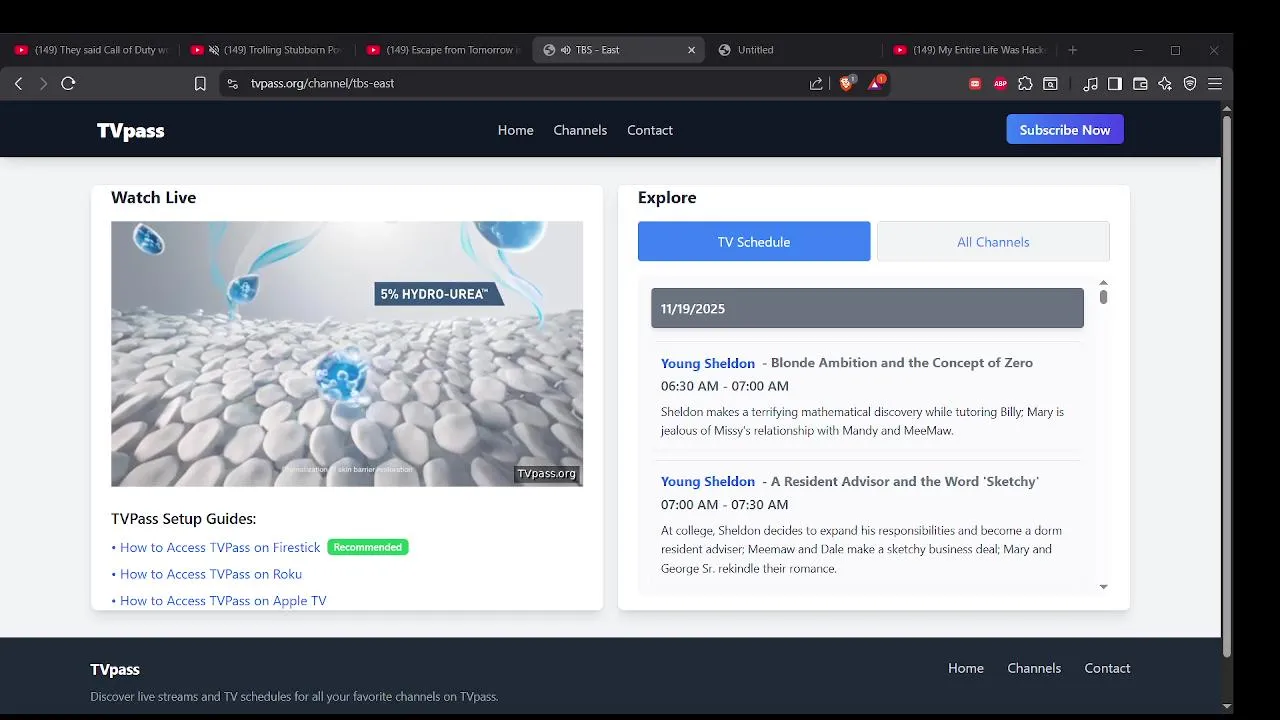Image resolution: width=1280 pixels, height=720 pixels.
Task: Click the live video player
Action: (x=347, y=354)
